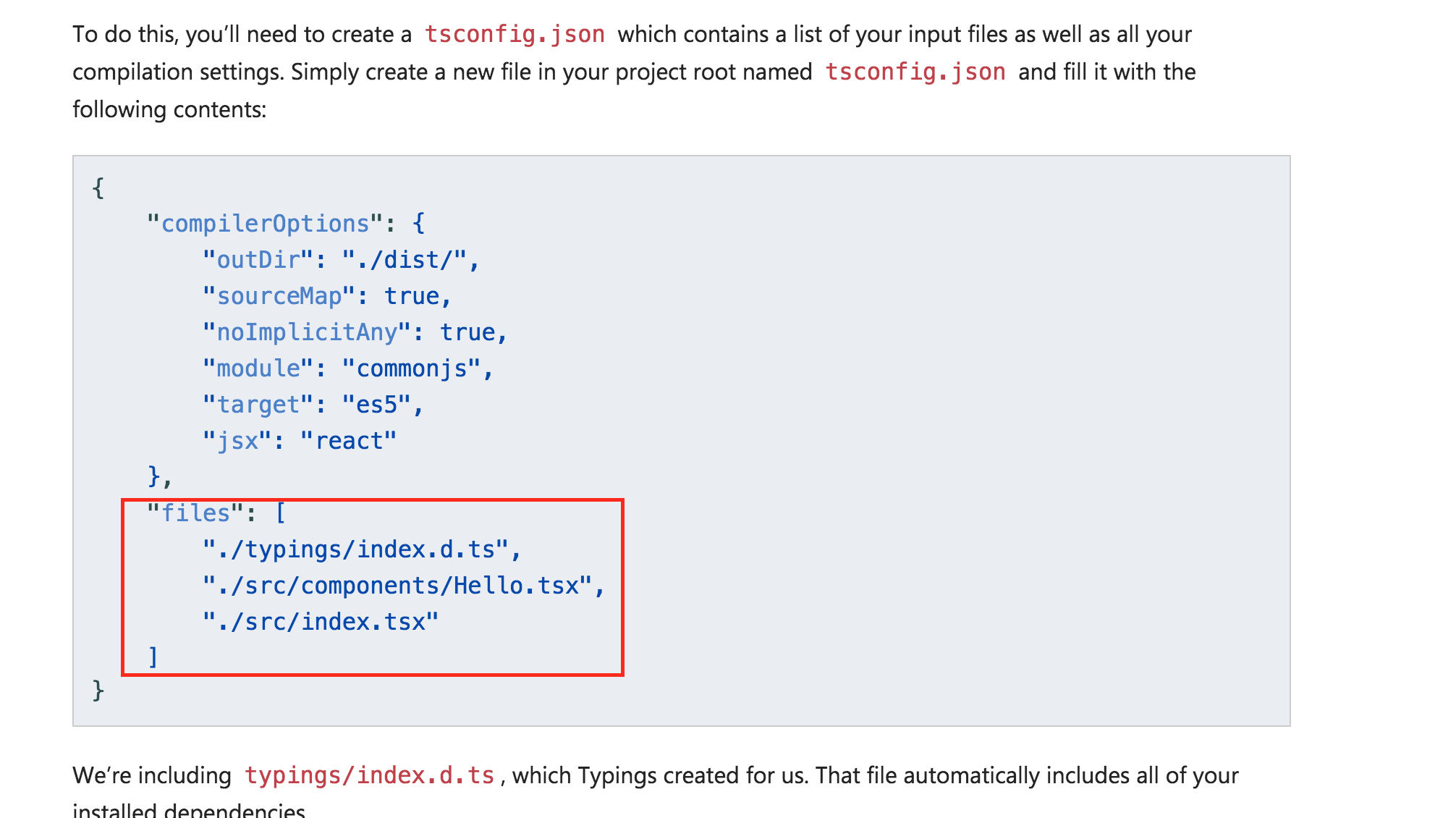Click the "noImplicitAny" property key
1456x818 pixels.
click(x=307, y=332)
